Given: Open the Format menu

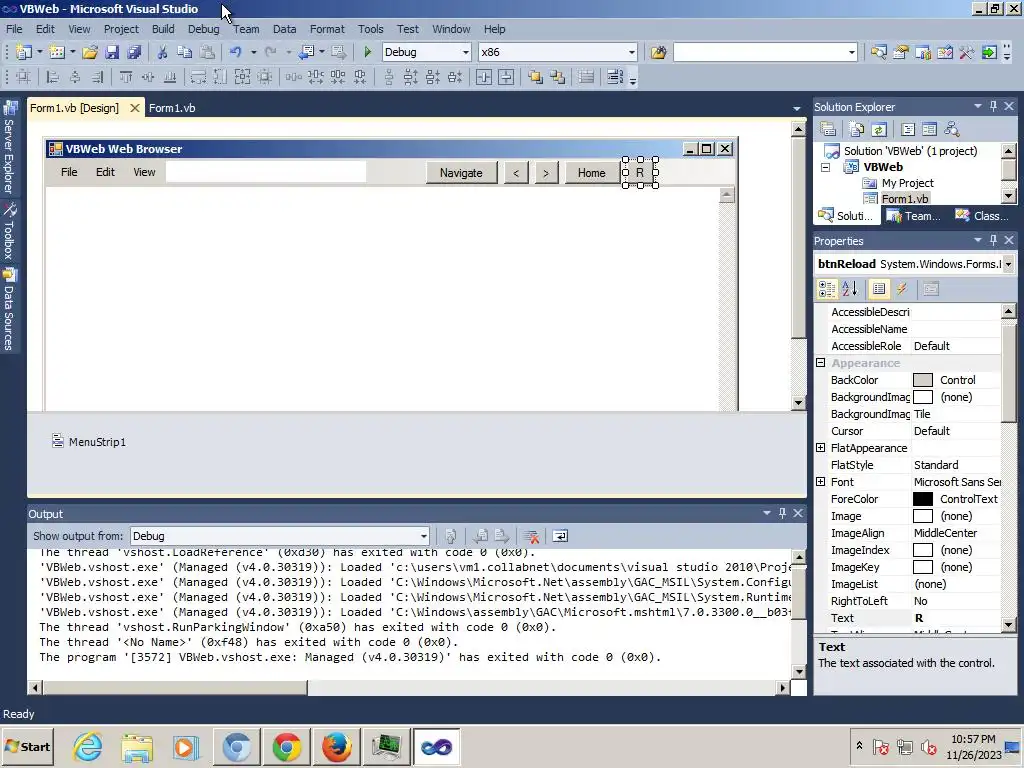Looking at the screenshot, I should point(327,29).
